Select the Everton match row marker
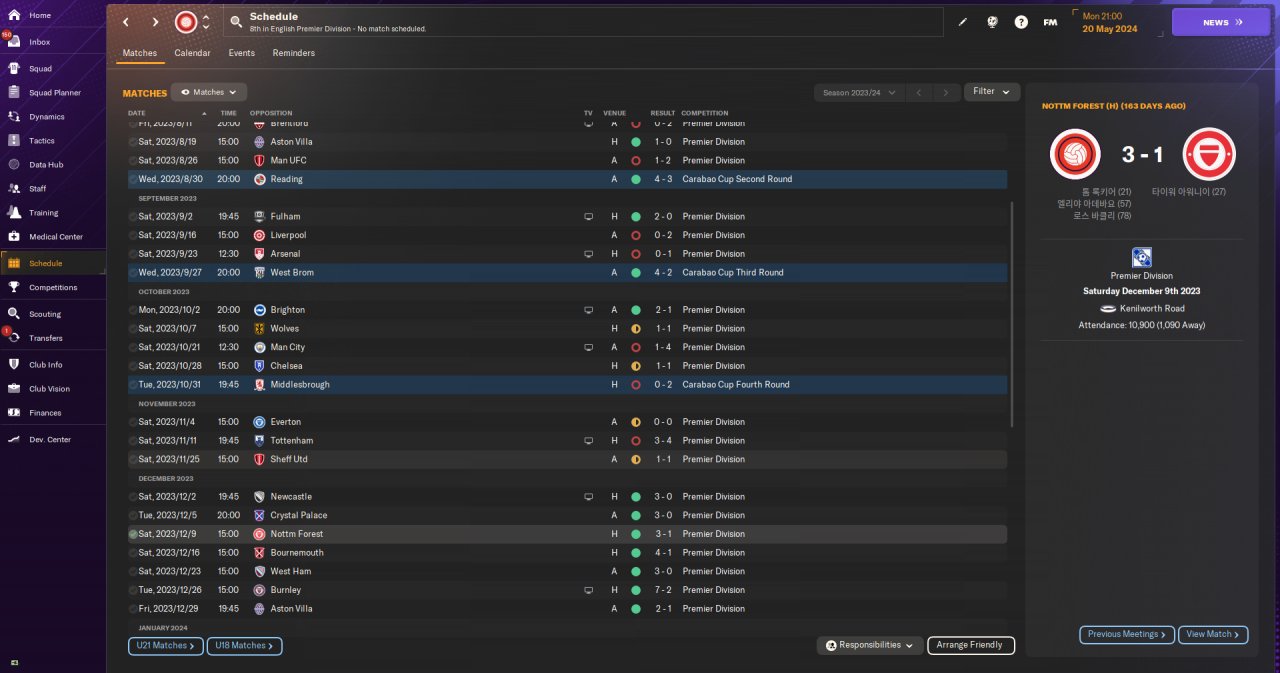The width and height of the screenshot is (1280, 673). point(133,422)
